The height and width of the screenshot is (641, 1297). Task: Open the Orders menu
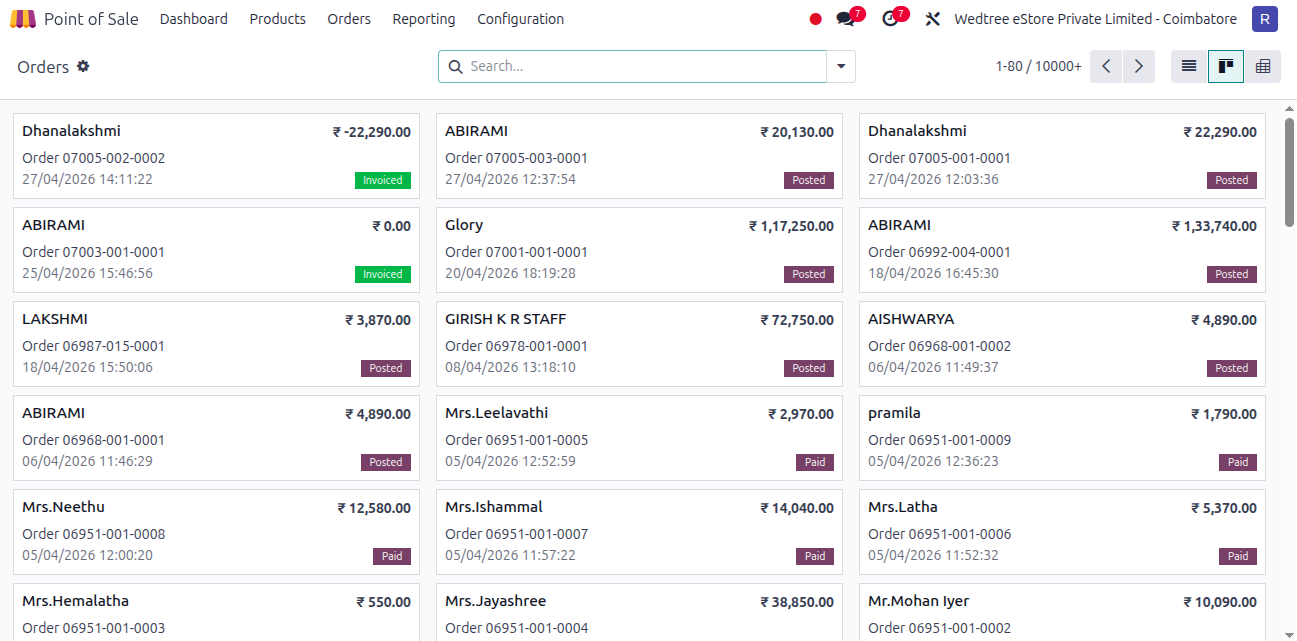click(349, 19)
